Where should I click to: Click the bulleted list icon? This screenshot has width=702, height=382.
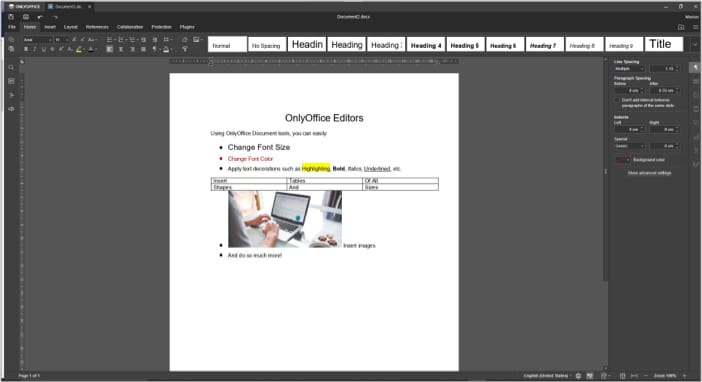pos(110,40)
